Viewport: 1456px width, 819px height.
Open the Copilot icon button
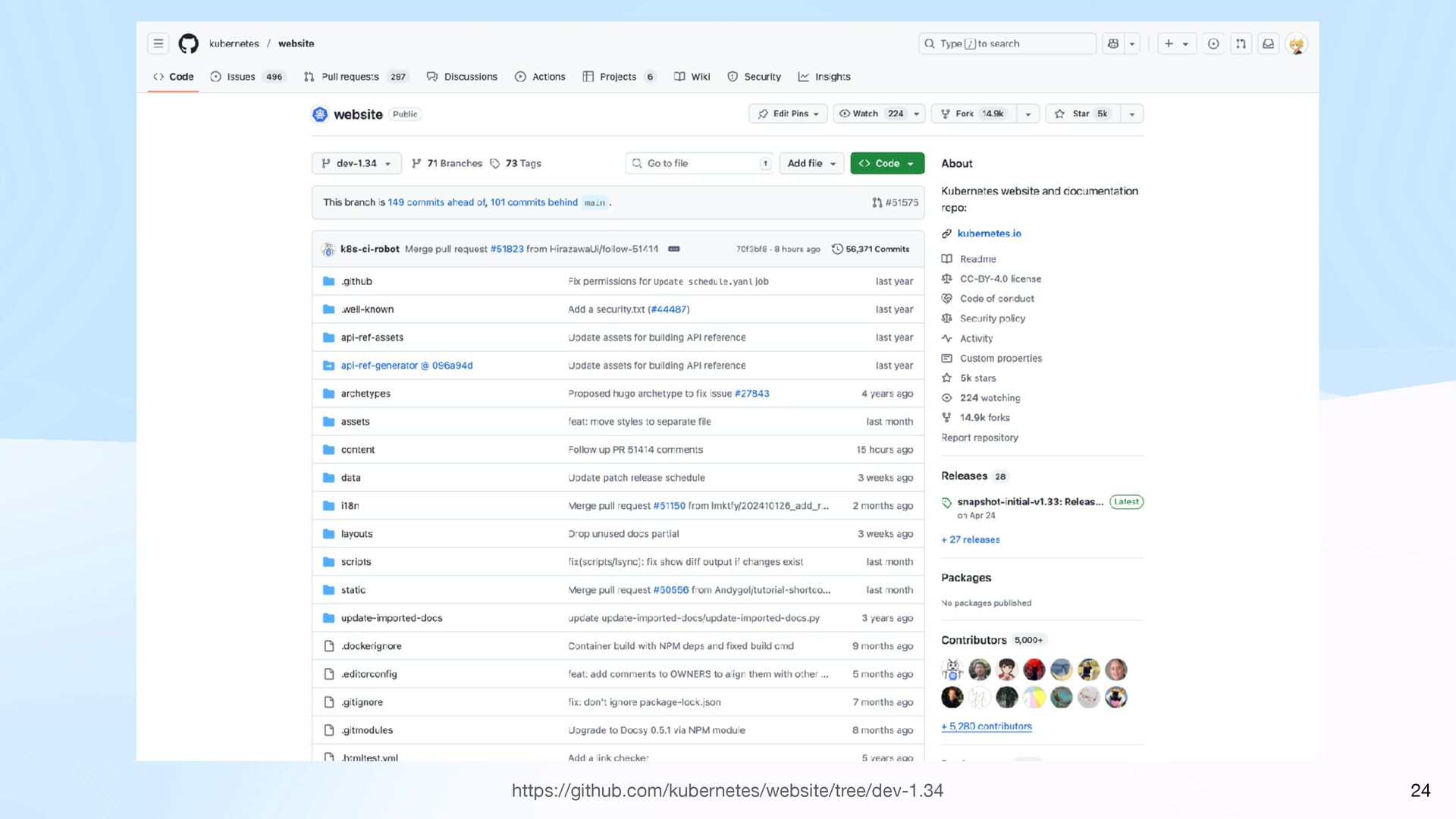[1113, 44]
